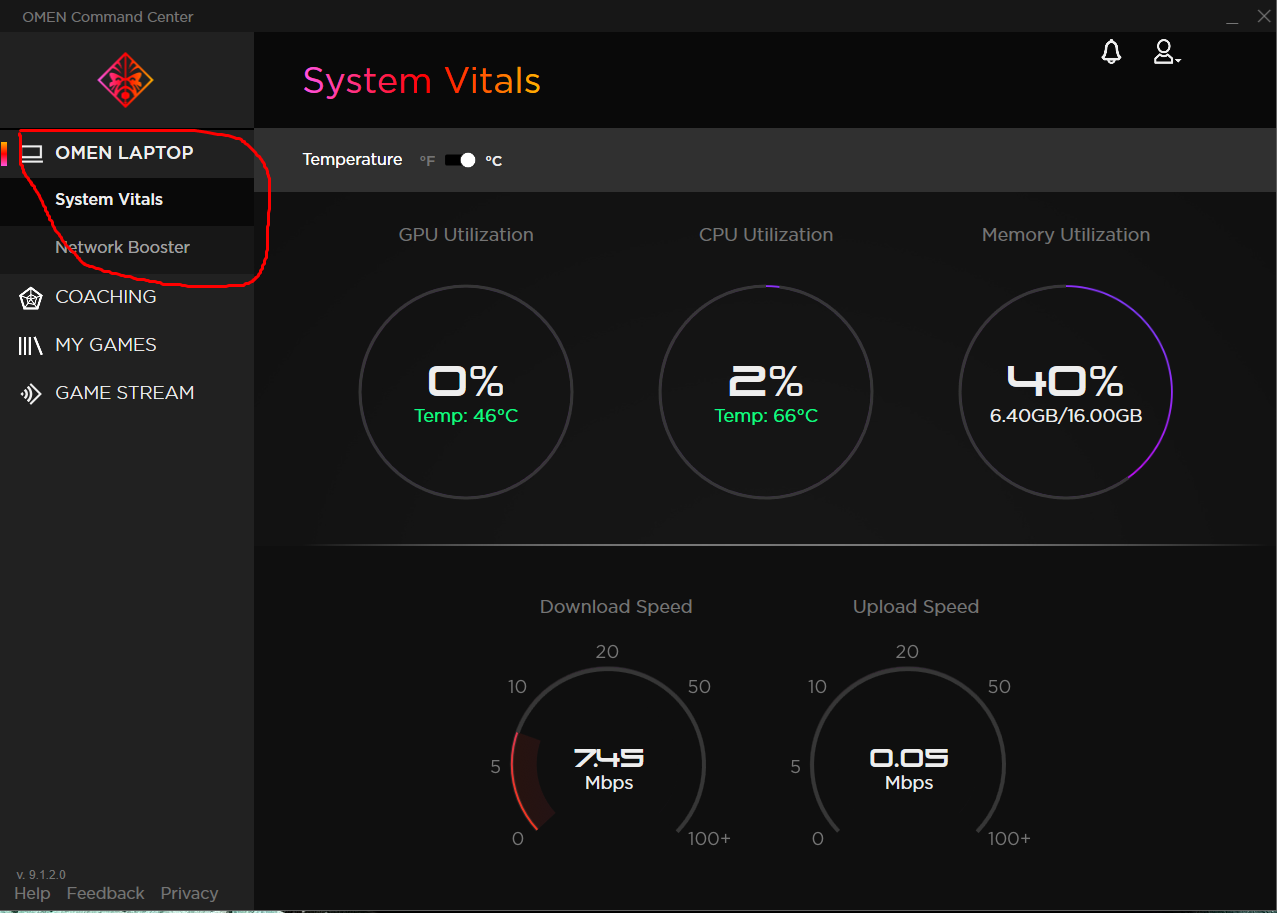1277x913 pixels.
Task: Click the user account icon
Action: pyautogui.click(x=1164, y=51)
